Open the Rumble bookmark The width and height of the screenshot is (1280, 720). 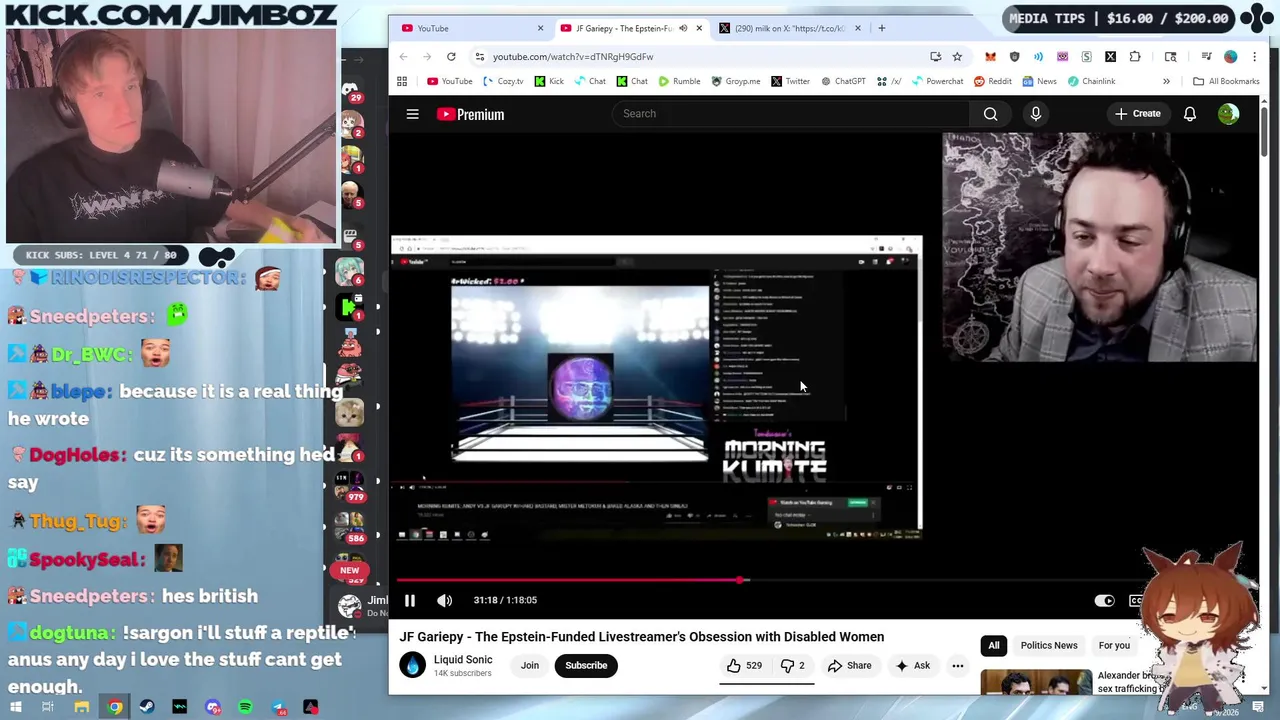pos(679,81)
